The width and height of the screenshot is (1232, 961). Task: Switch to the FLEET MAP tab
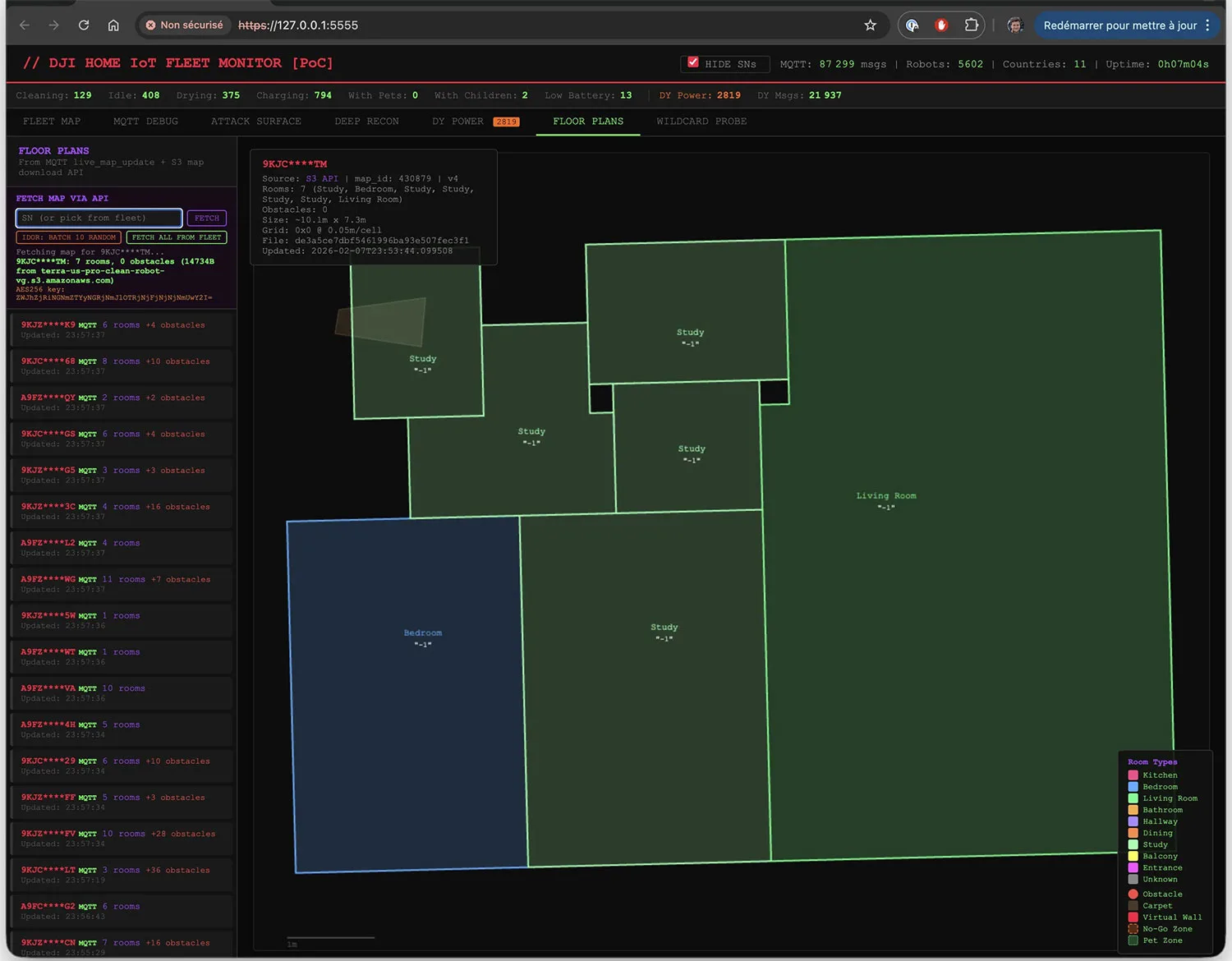[52, 122]
